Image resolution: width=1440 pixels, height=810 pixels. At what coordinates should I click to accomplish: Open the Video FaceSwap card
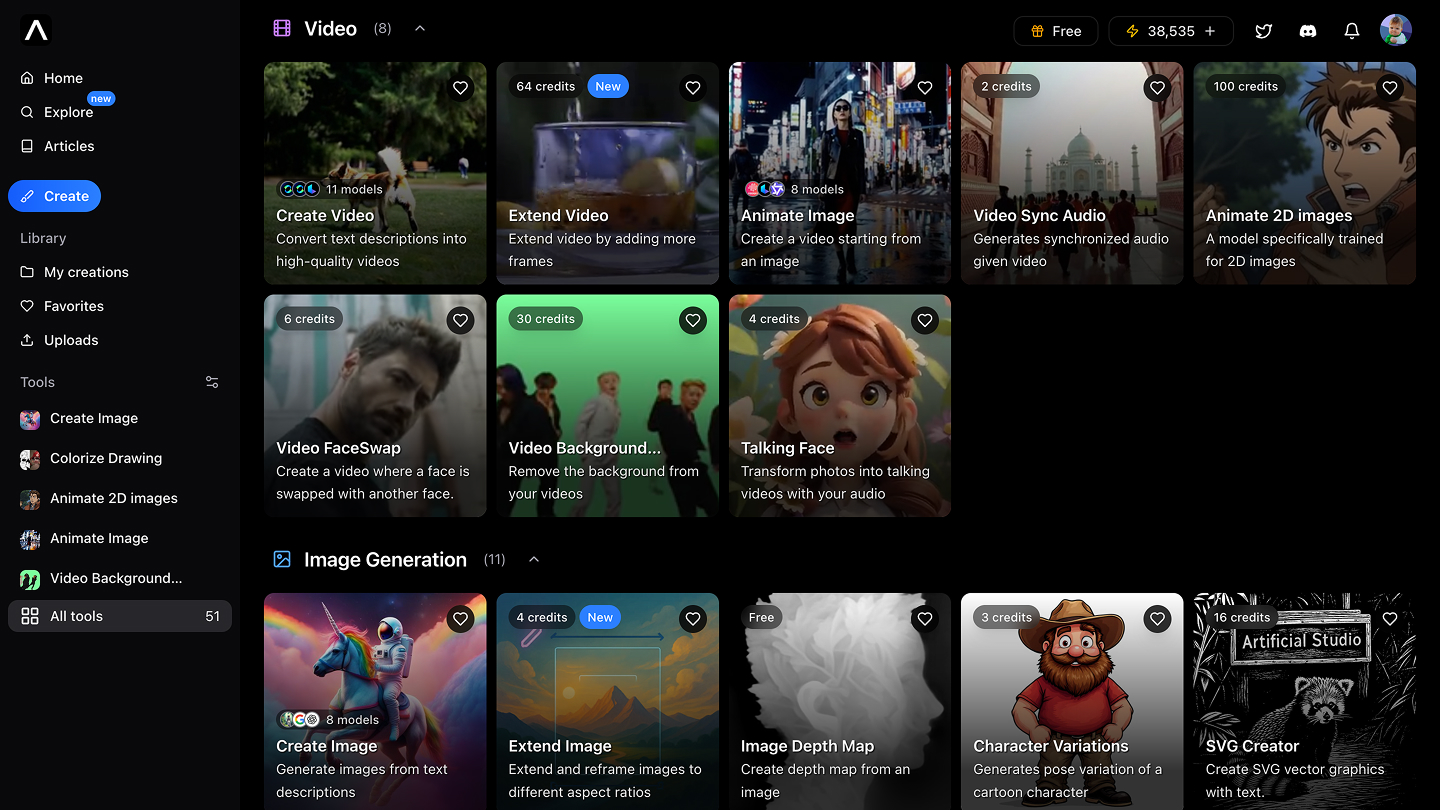(375, 405)
